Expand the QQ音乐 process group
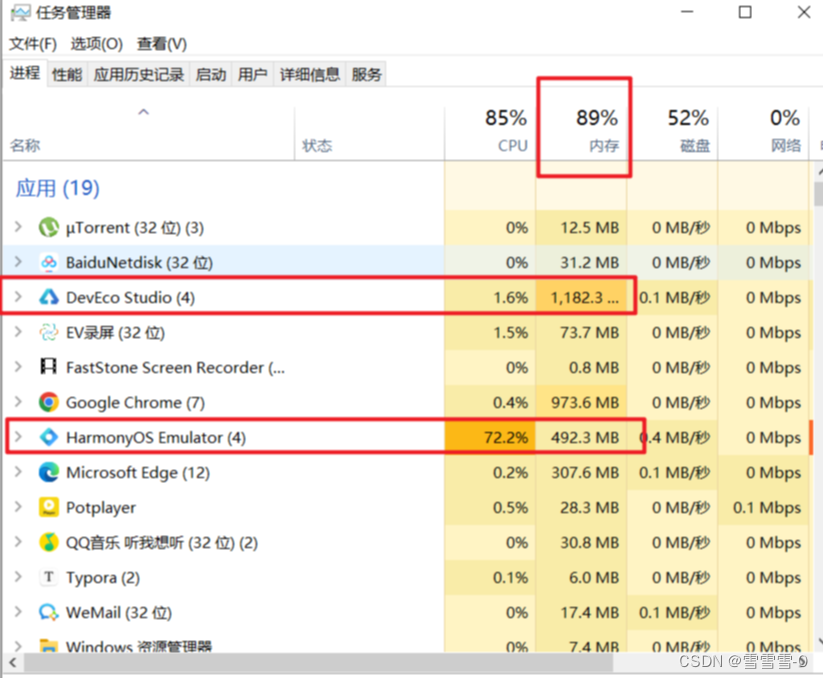 (18, 542)
